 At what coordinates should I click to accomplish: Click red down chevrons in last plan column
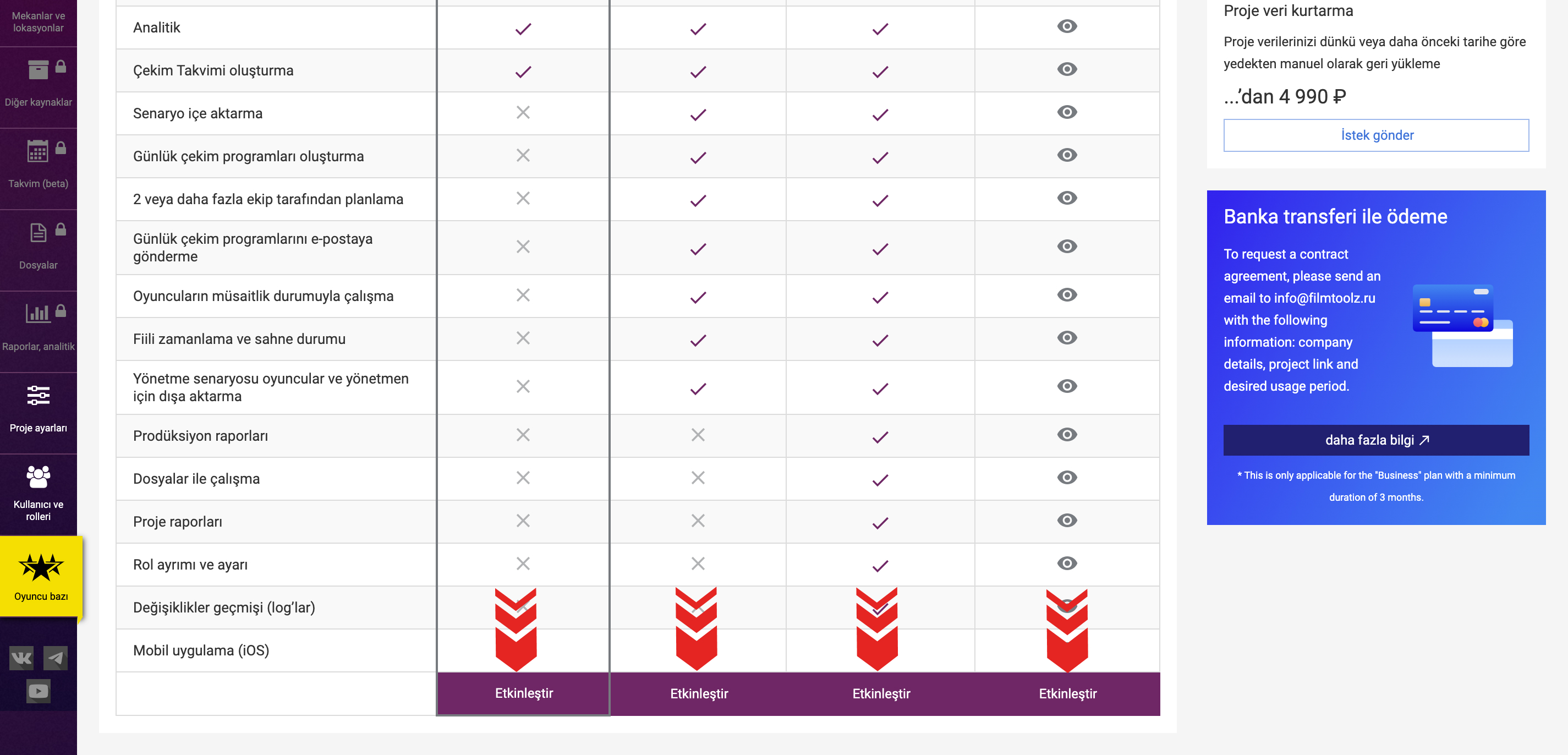[x=1067, y=631]
